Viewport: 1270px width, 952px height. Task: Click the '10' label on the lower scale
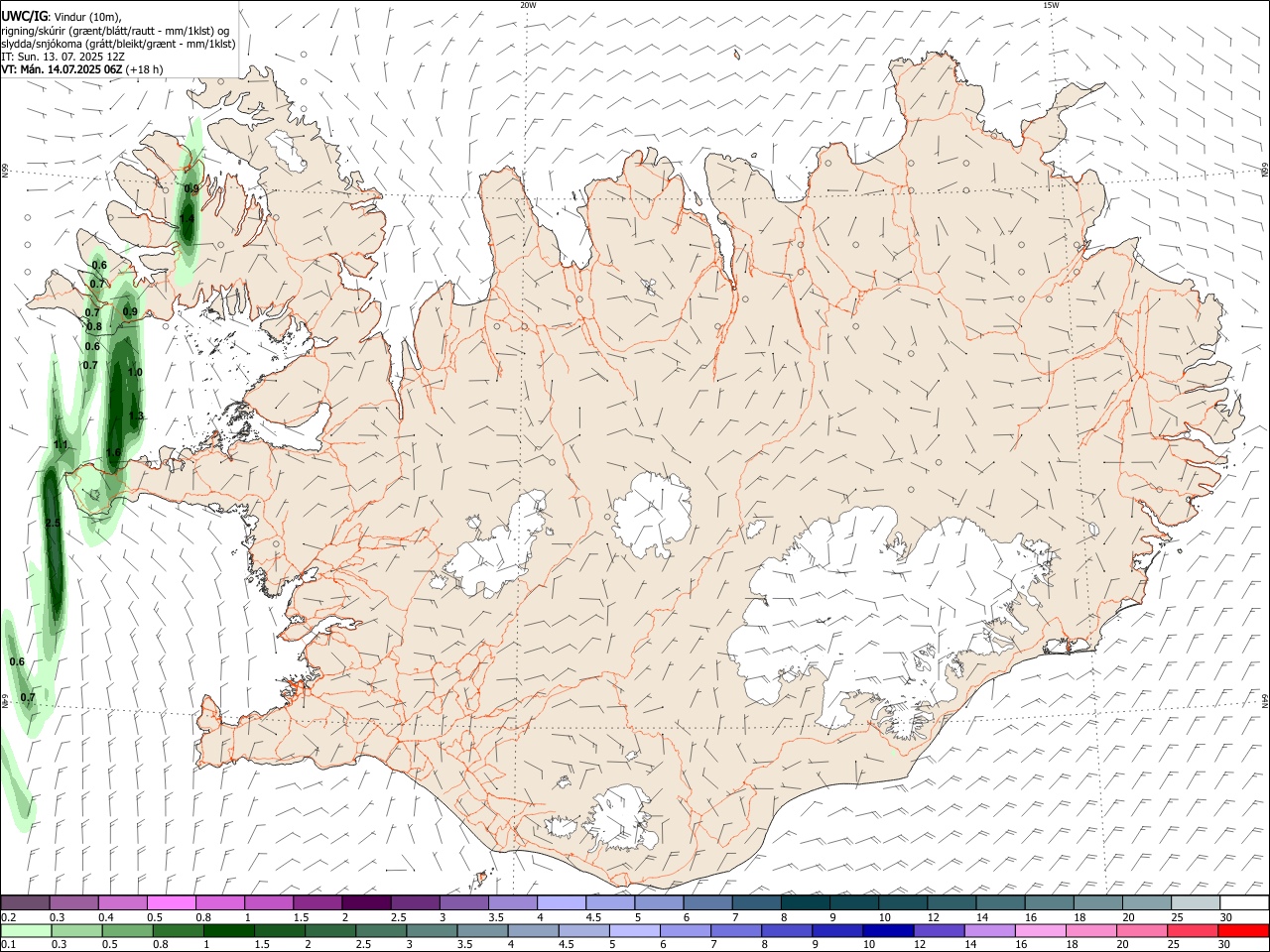pyautogui.click(x=868, y=945)
